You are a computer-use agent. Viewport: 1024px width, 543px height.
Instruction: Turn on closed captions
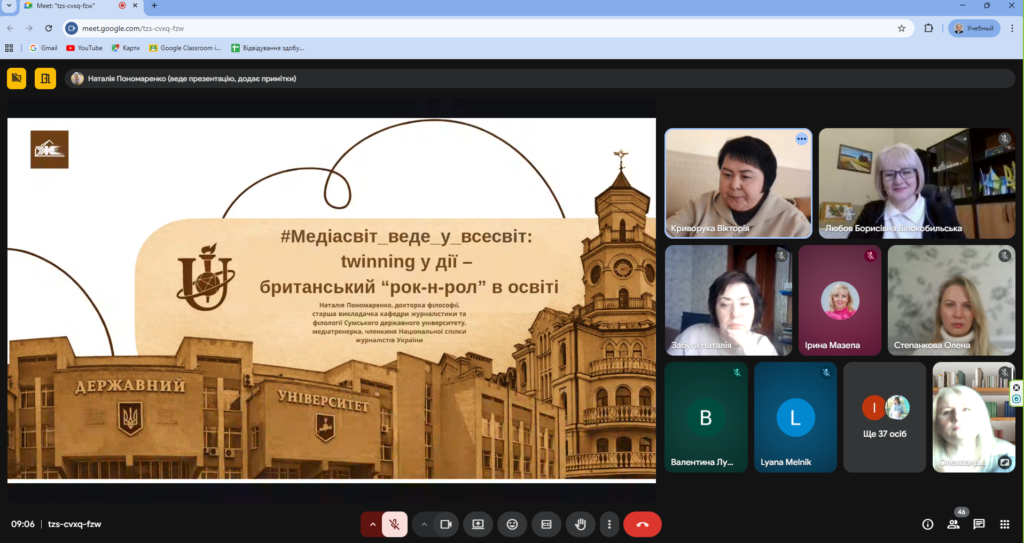[x=546, y=524]
